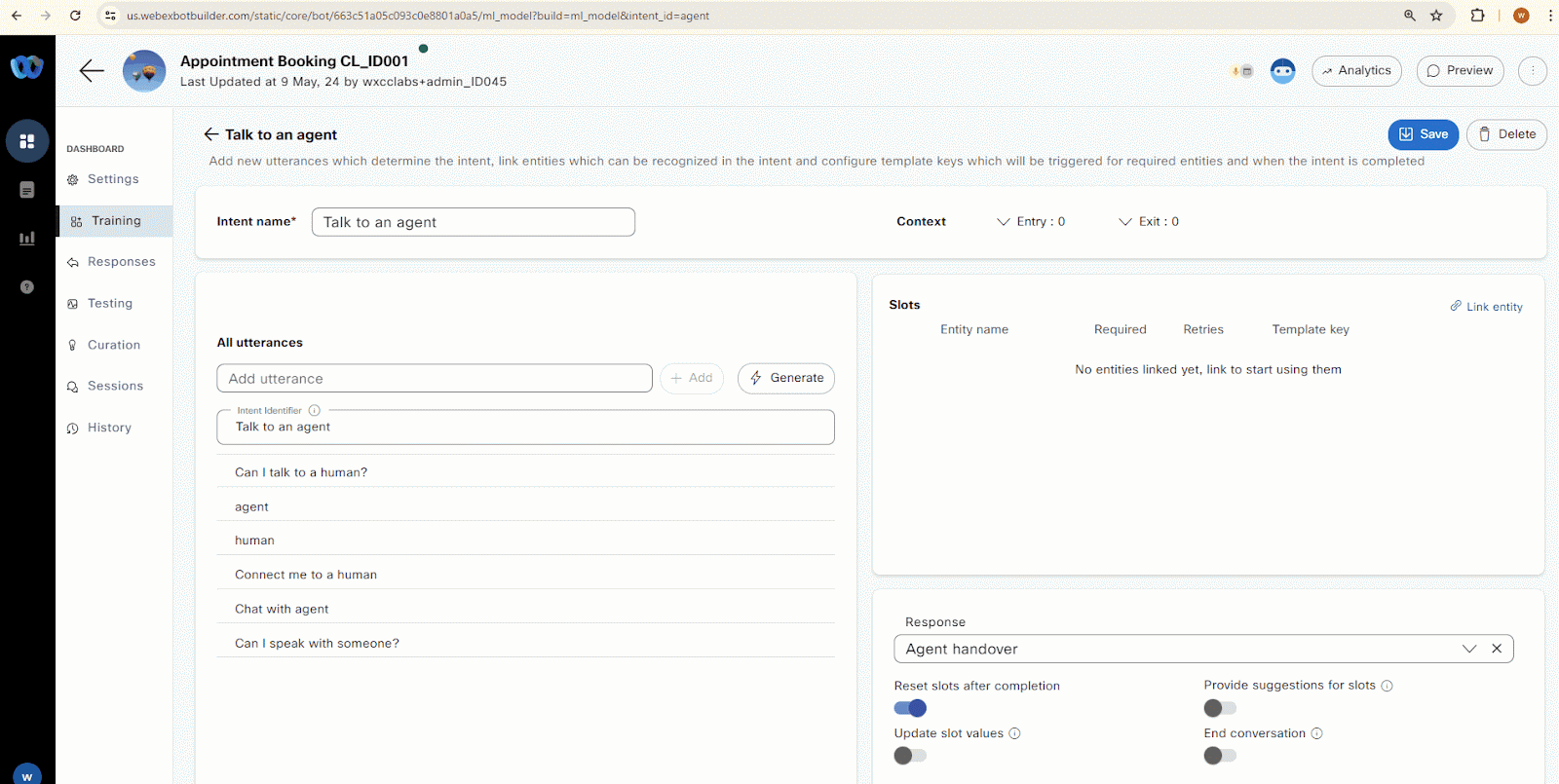Disable Reset slots after completion toggle
This screenshot has height=784, width=1559.
point(910,708)
